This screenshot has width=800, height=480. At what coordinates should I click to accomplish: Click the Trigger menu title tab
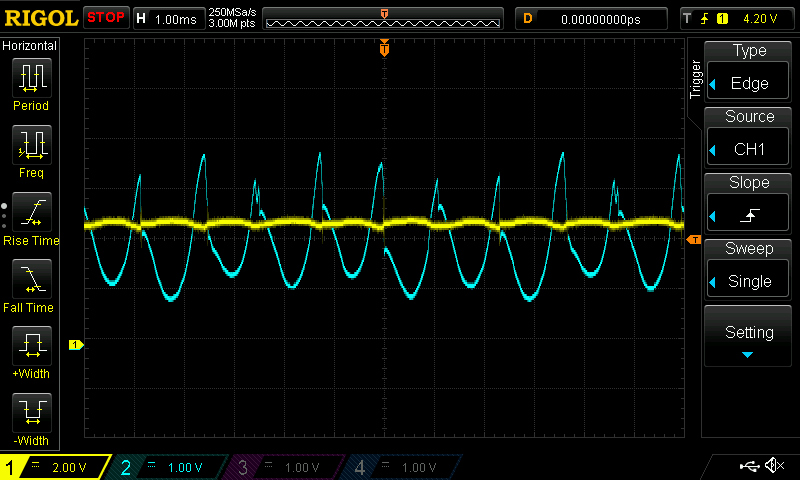coord(695,79)
